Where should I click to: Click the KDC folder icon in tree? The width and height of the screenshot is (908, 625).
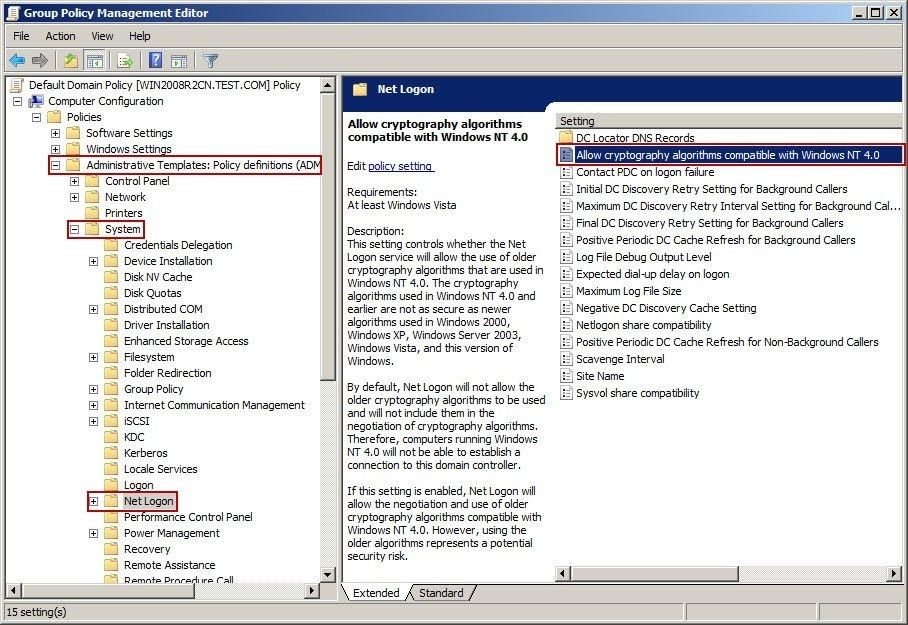[x=111, y=437]
